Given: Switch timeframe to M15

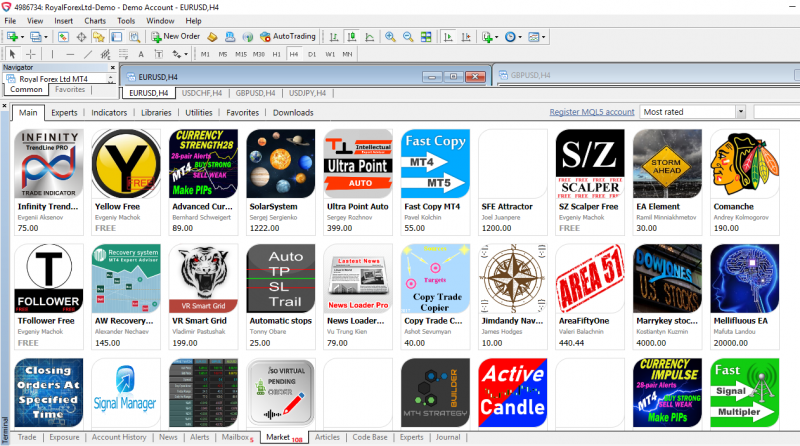Looking at the screenshot, I should point(241,54).
